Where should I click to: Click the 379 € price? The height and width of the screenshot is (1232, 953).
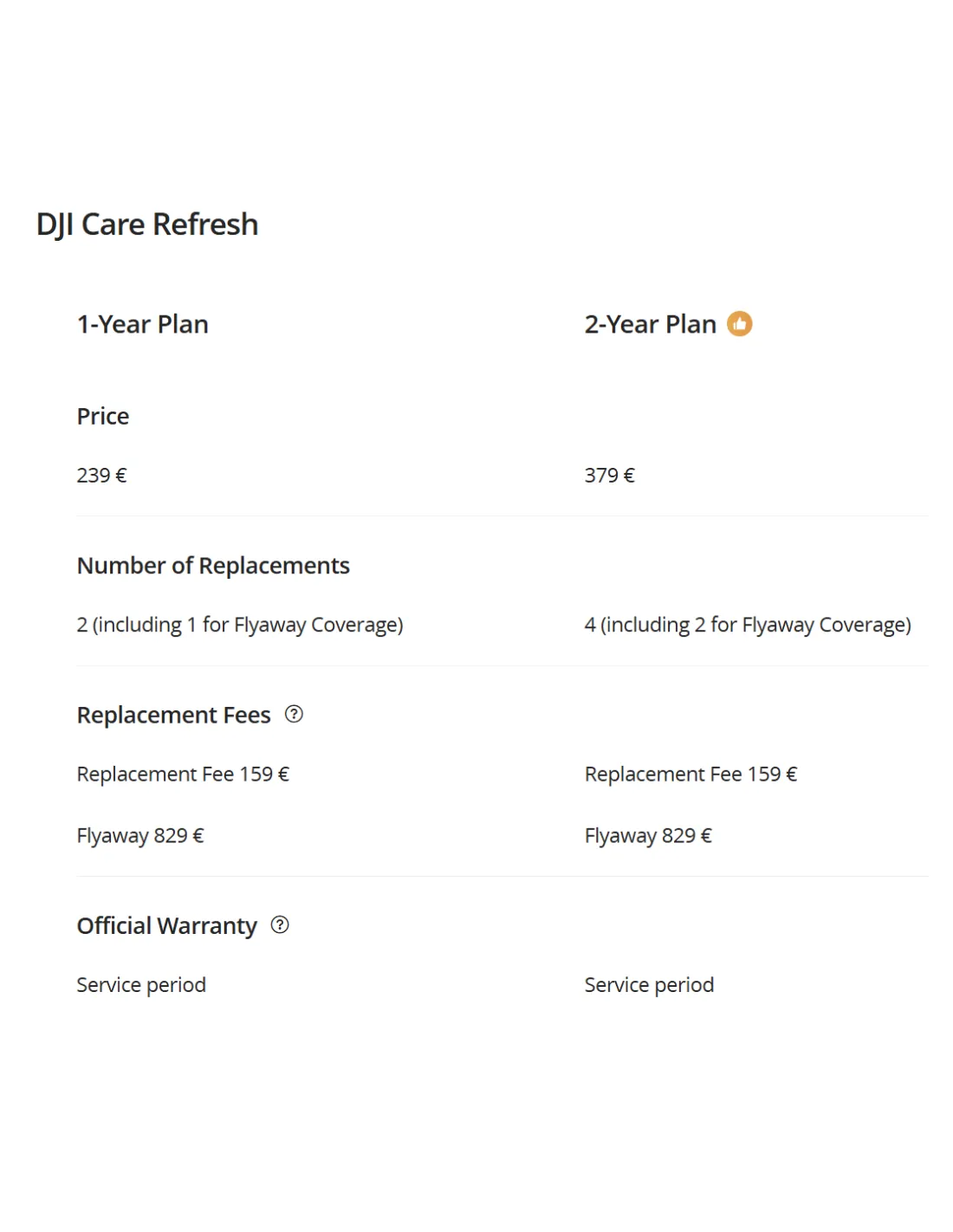tap(609, 475)
